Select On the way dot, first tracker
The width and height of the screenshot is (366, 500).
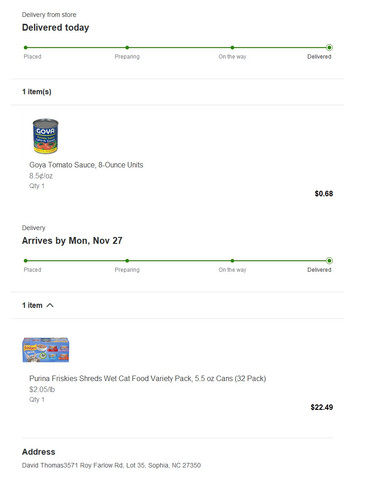(x=232, y=47)
